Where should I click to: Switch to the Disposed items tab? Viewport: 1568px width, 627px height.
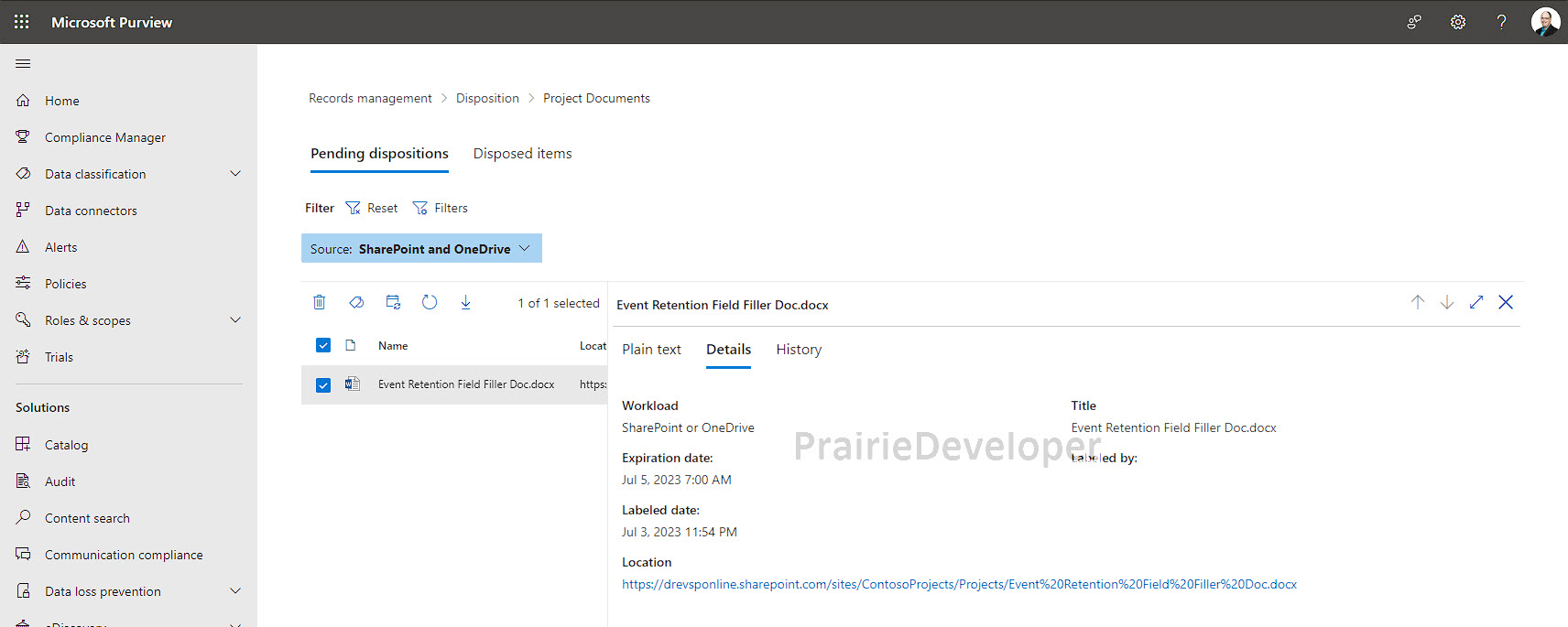(522, 154)
